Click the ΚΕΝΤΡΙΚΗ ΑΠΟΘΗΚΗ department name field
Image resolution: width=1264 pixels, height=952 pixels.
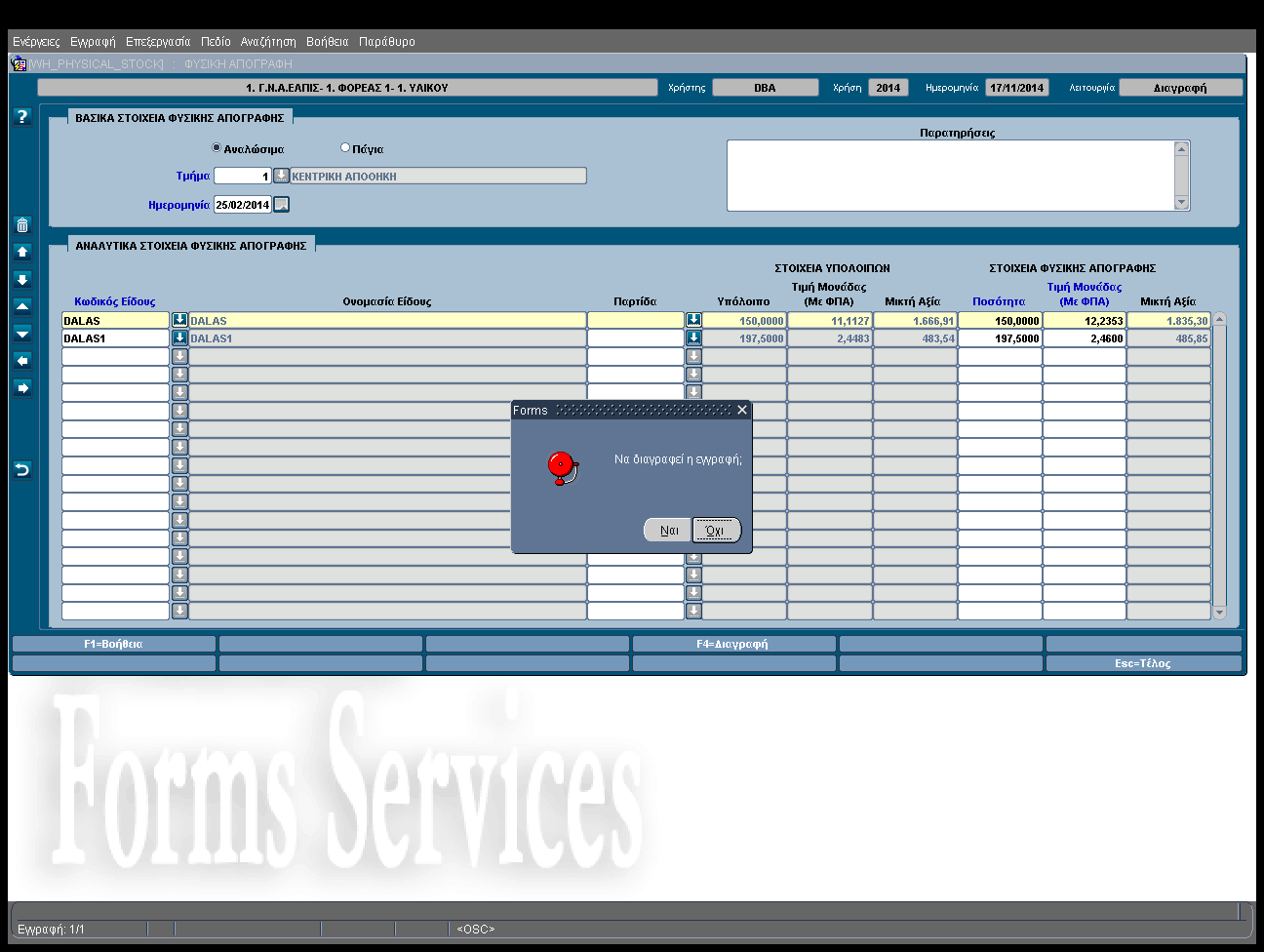(438, 176)
